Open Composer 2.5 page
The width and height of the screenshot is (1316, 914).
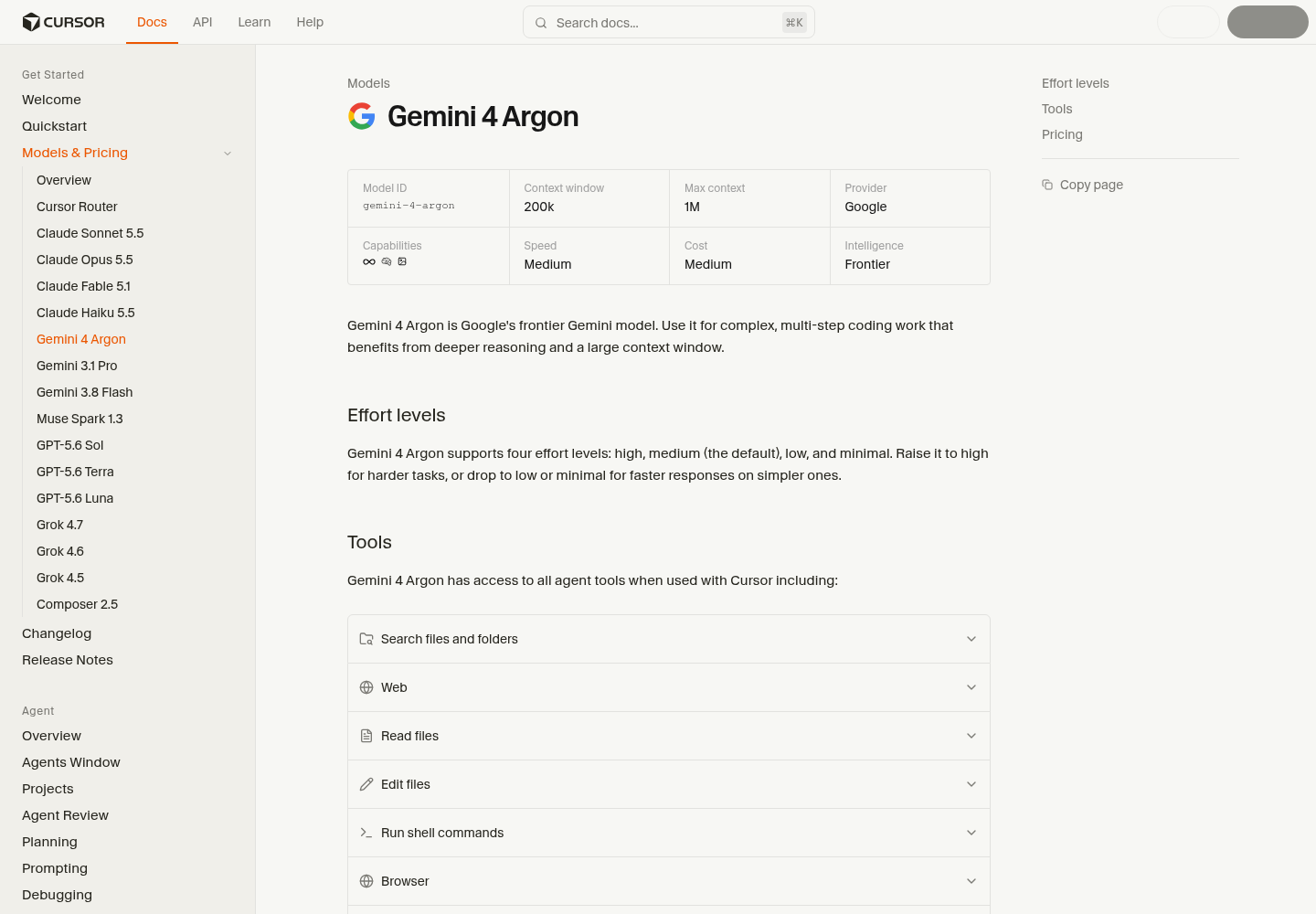pos(78,604)
